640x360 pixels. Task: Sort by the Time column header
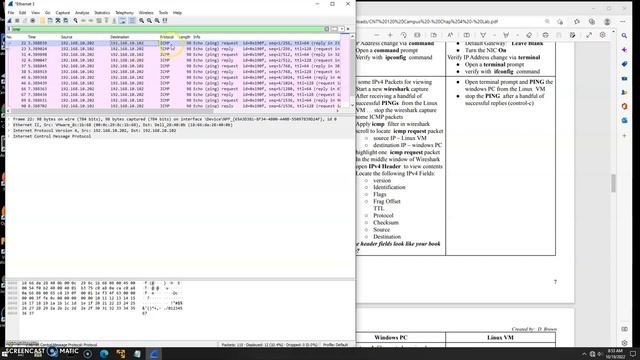(32, 37)
